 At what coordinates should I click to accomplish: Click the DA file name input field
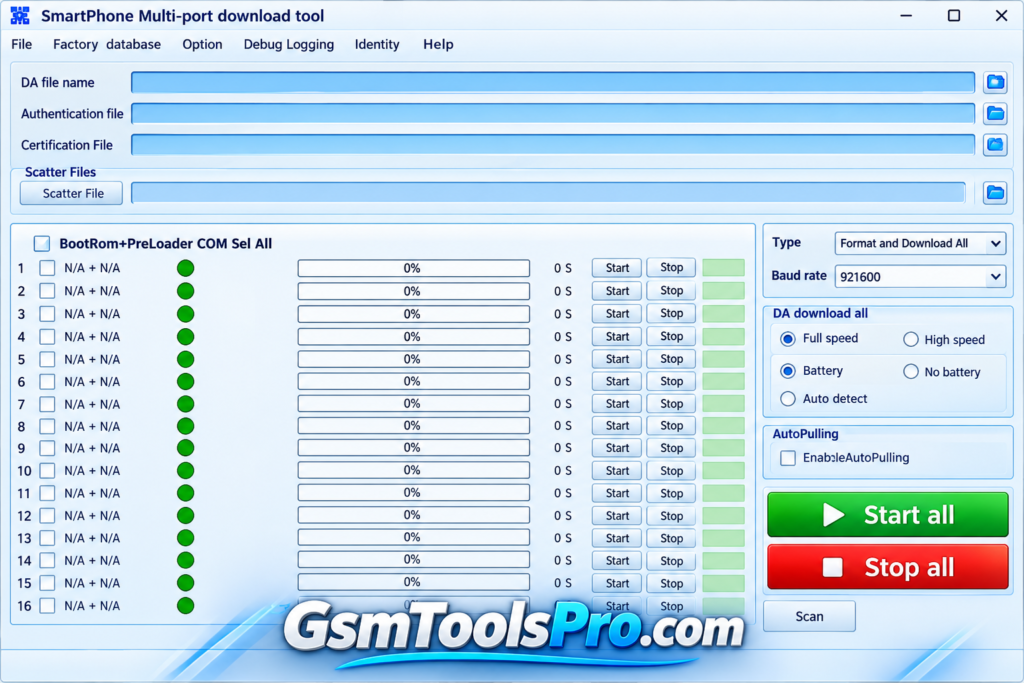[552, 82]
